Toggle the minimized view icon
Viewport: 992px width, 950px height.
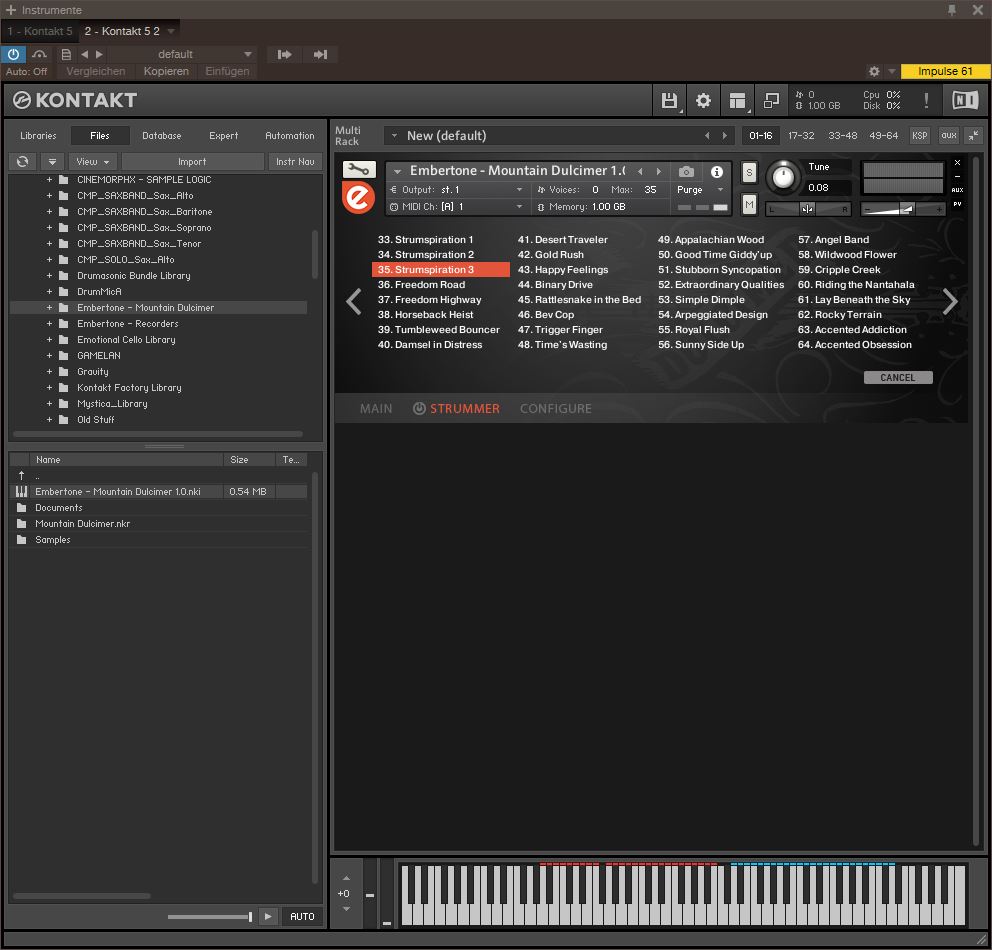tap(771, 101)
